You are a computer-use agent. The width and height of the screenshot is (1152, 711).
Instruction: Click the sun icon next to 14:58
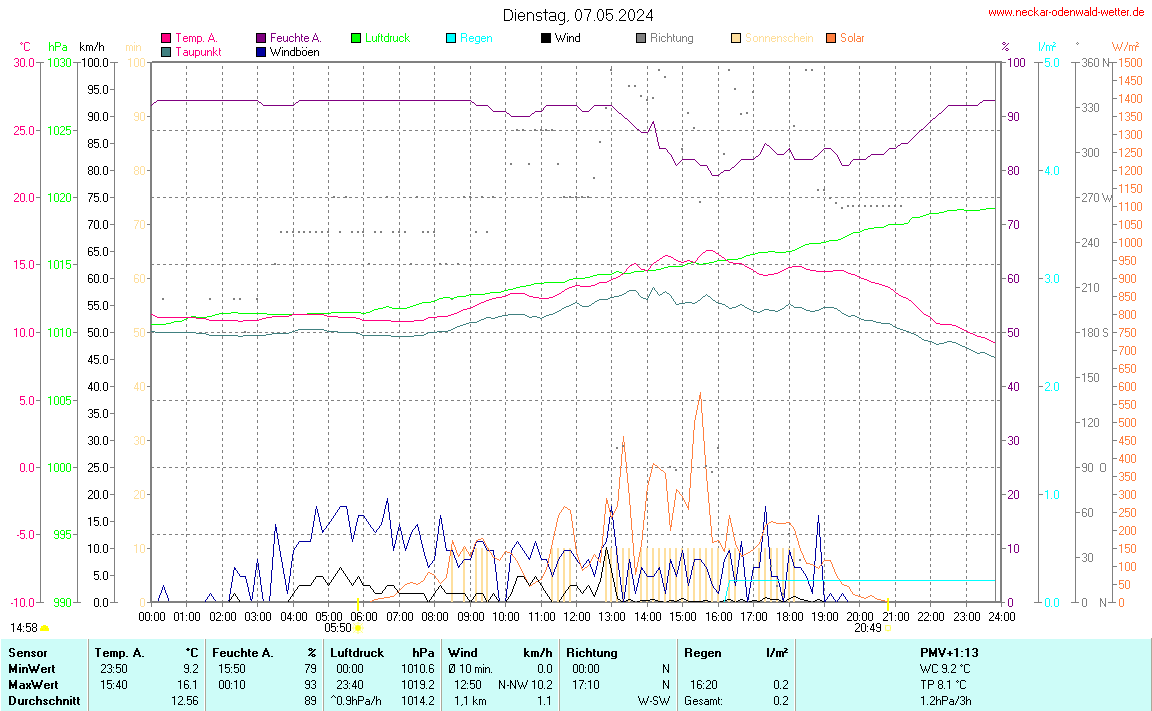pos(45,628)
